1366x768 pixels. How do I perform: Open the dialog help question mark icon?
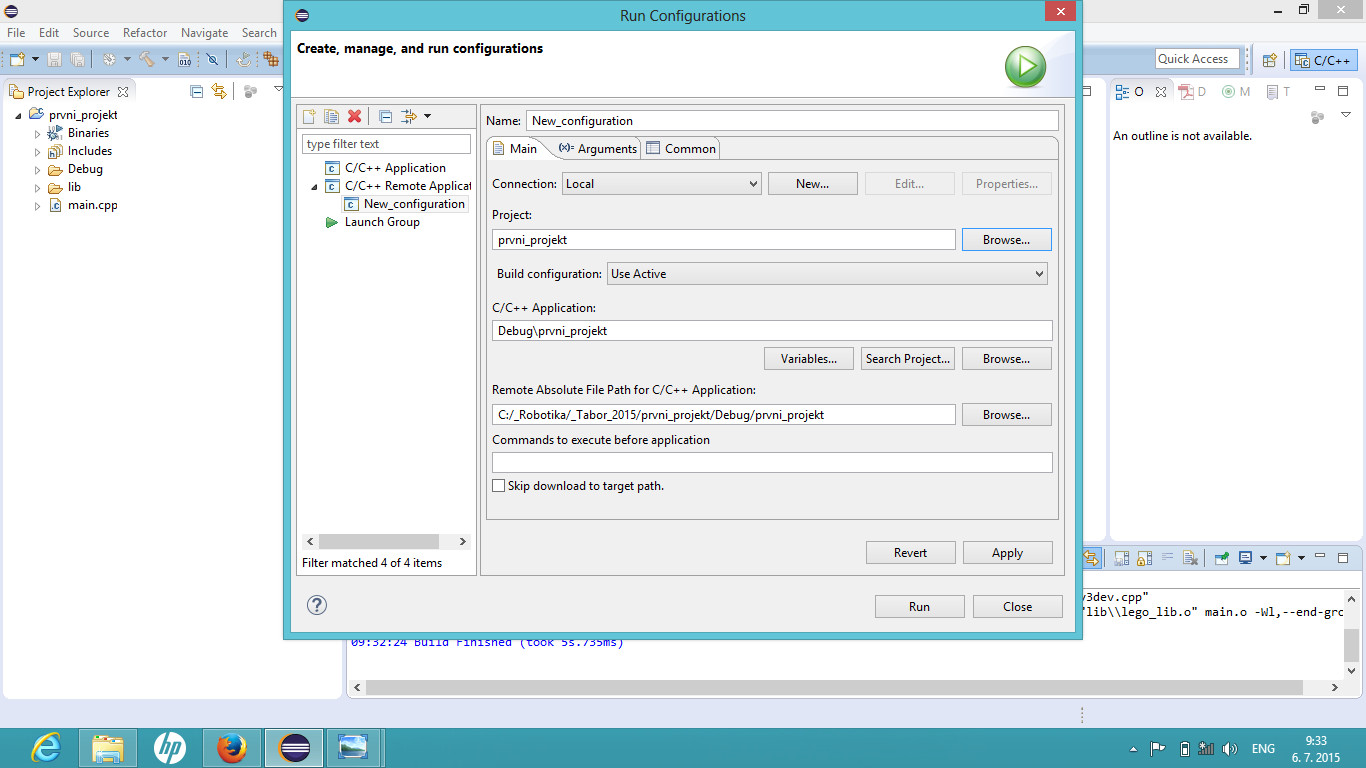coord(317,605)
